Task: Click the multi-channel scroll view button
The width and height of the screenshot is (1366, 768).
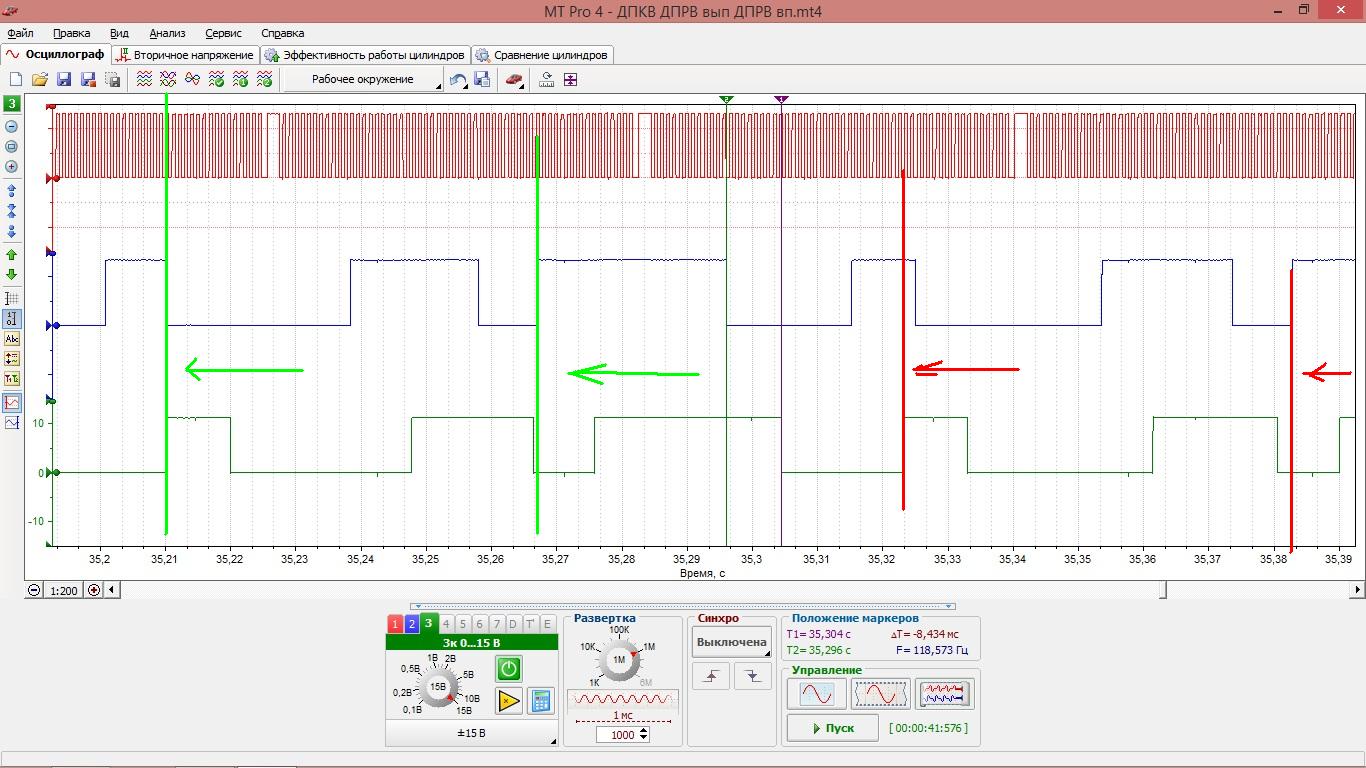Action: [x=944, y=693]
